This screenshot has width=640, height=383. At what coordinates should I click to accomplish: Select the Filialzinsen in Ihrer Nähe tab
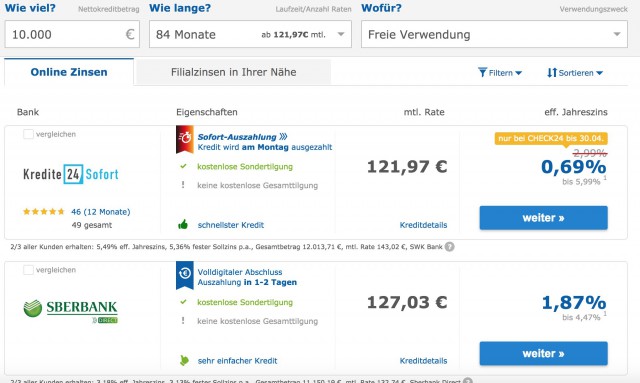pos(233,72)
